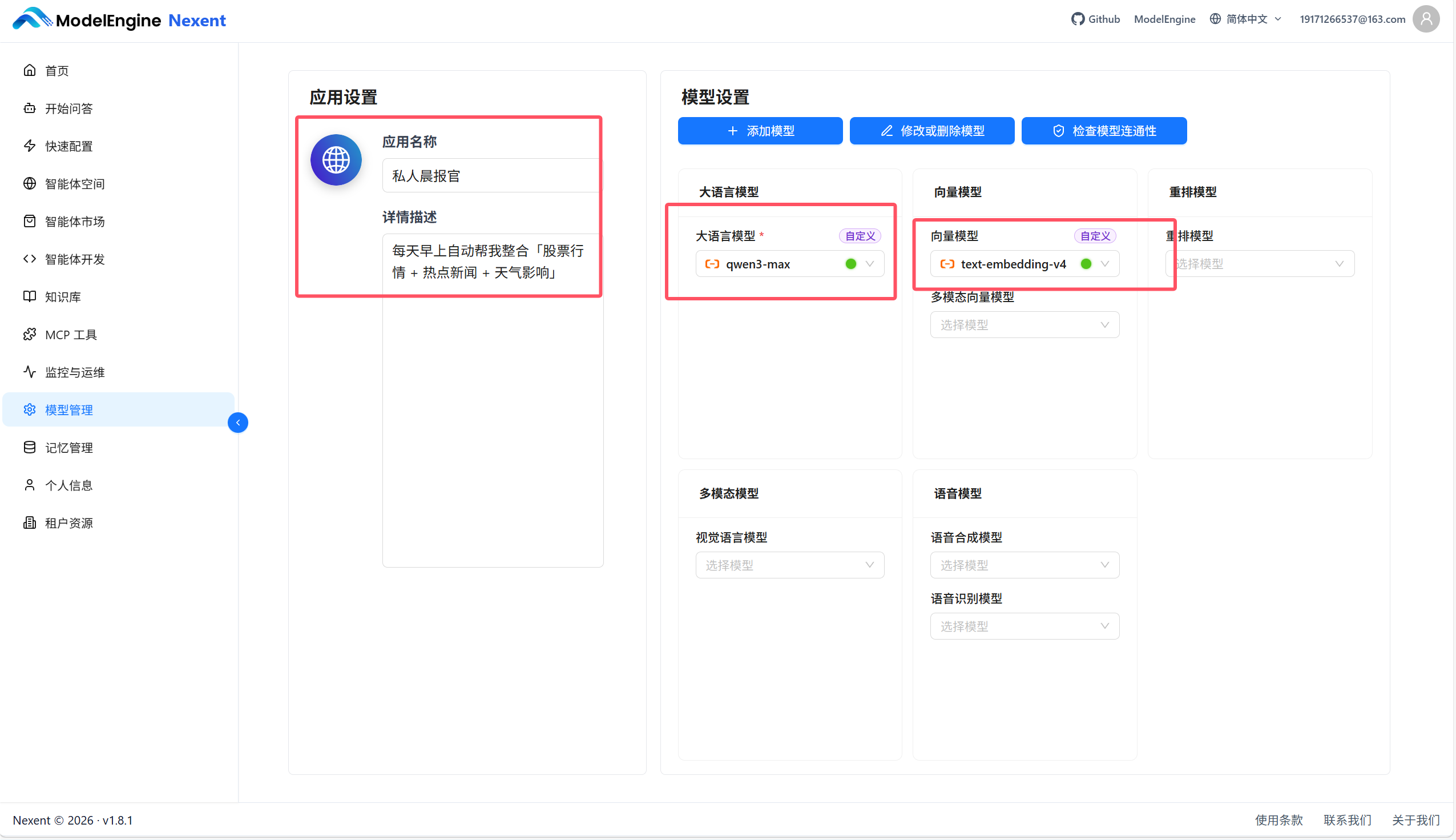Click the building icon beside 租户资源
Screen dimensions: 1456x840
(30, 523)
